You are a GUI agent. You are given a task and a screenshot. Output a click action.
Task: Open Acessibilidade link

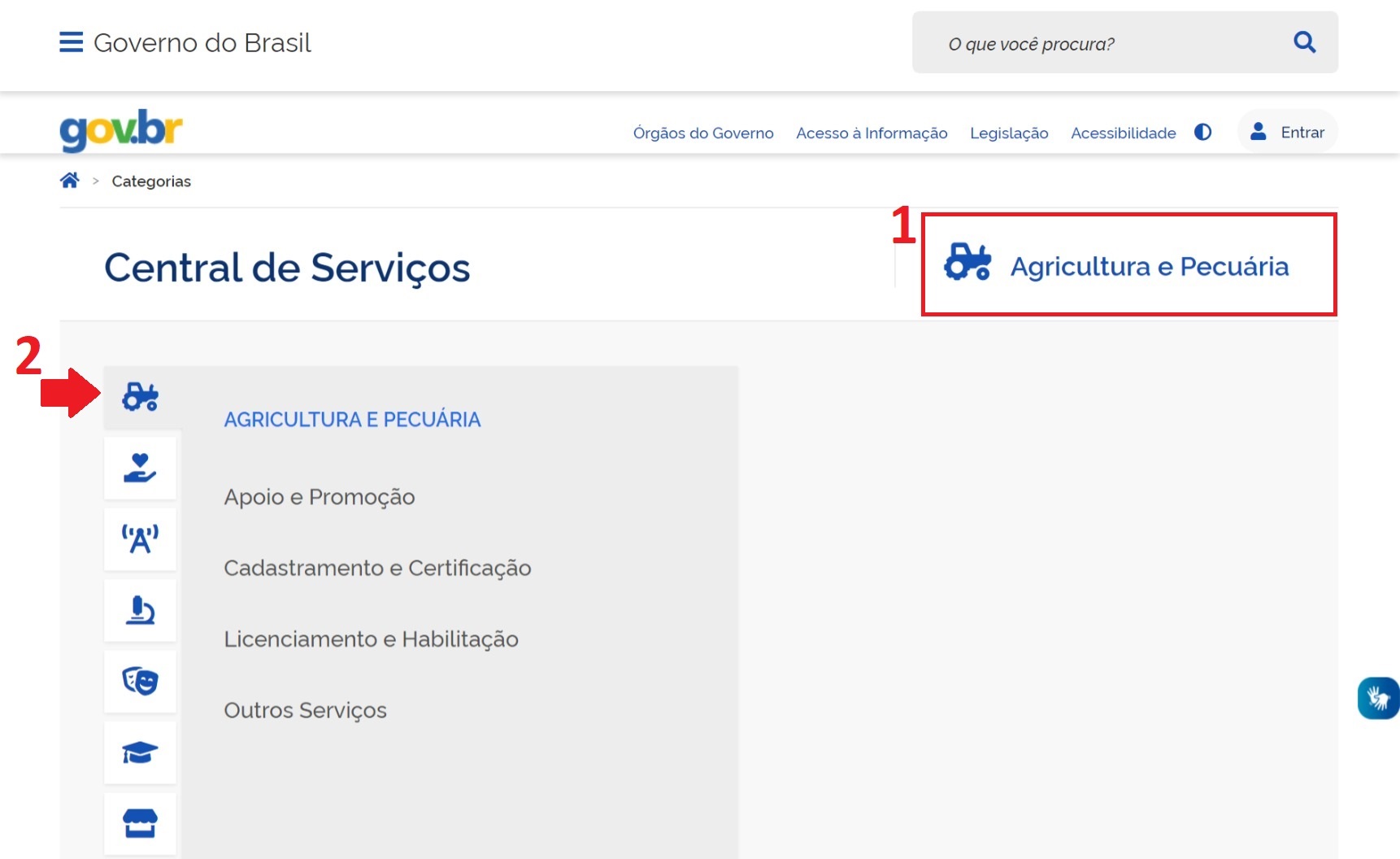tap(1123, 133)
